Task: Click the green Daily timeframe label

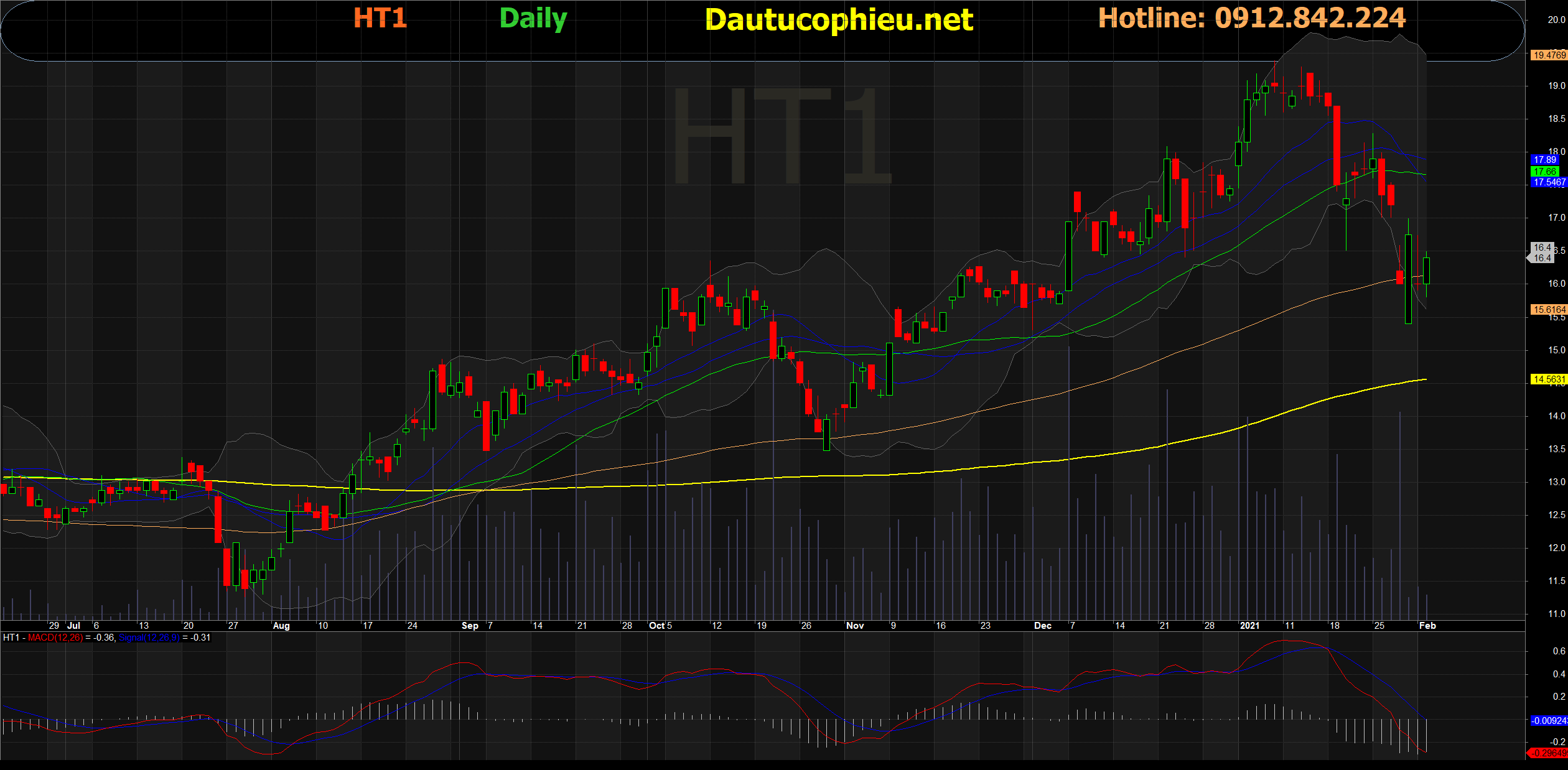Action: [x=533, y=19]
